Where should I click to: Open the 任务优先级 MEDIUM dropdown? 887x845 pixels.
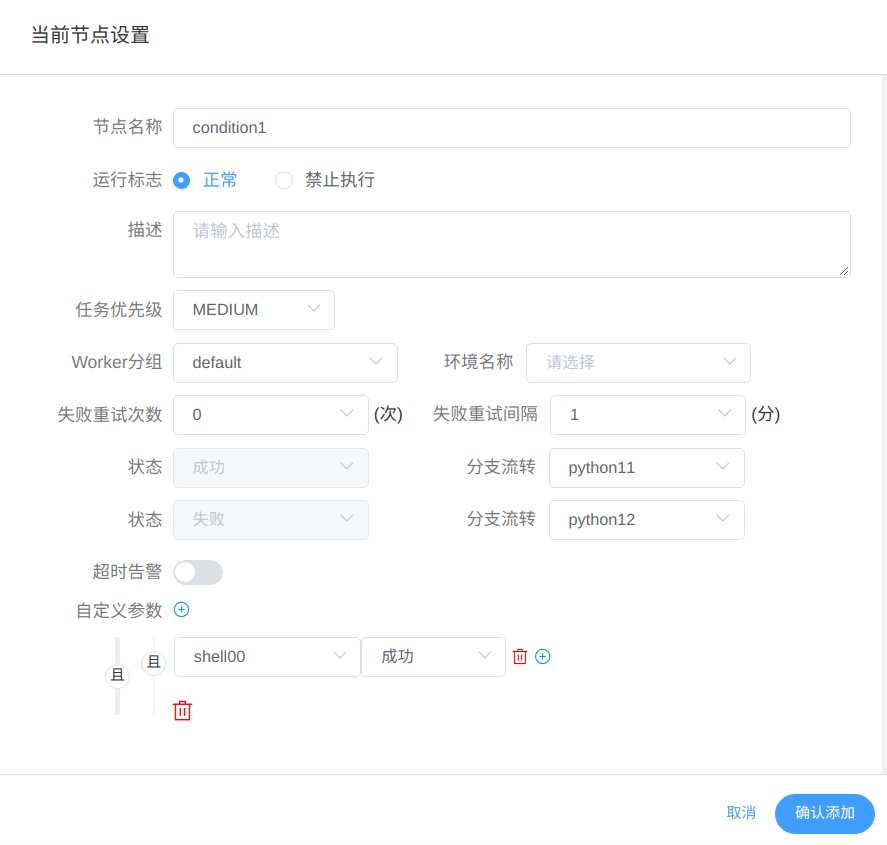pos(254,310)
